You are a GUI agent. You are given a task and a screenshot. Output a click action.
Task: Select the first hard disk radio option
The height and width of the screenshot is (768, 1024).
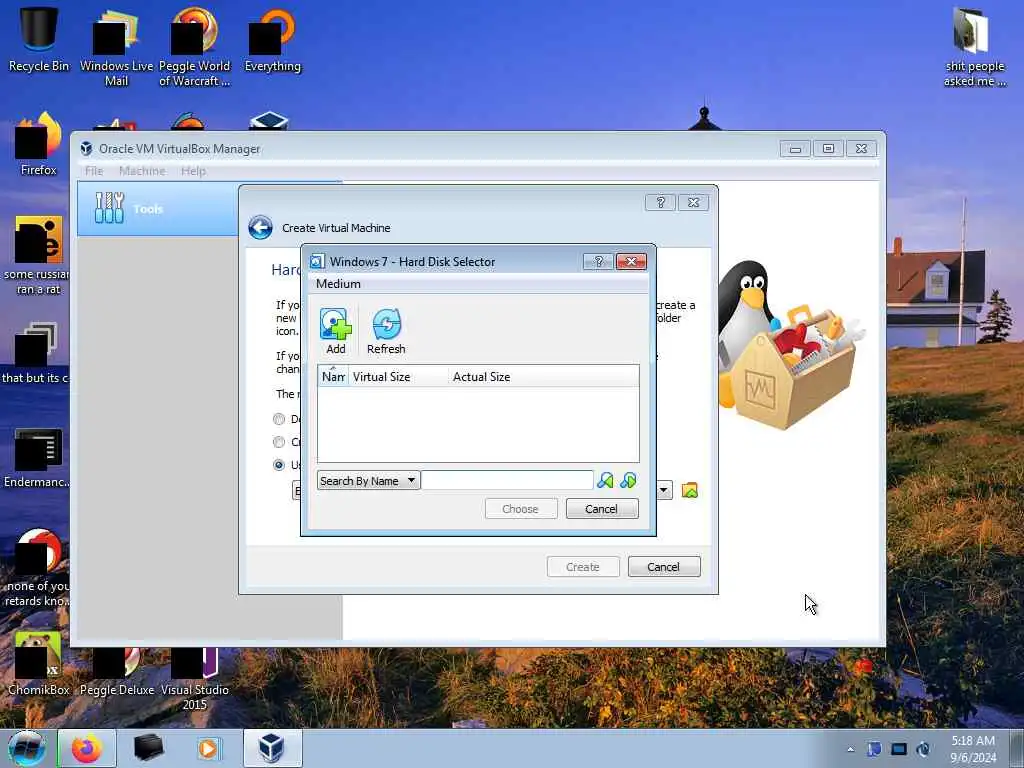pos(279,419)
